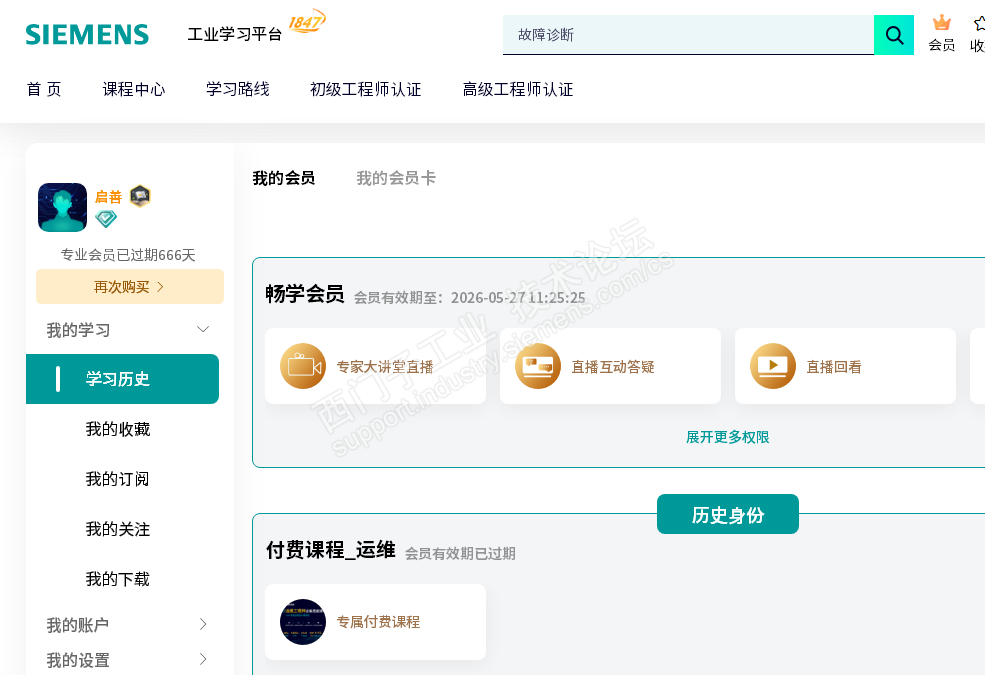Click the magnifier search button
Image resolution: width=985 pixels, height=675 pixels.
pyautogui.click(x=894, y=36)
